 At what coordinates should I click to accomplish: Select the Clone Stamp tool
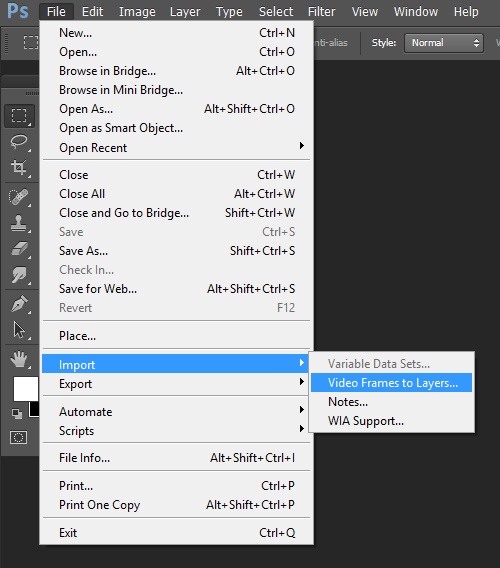pos(20,223)
